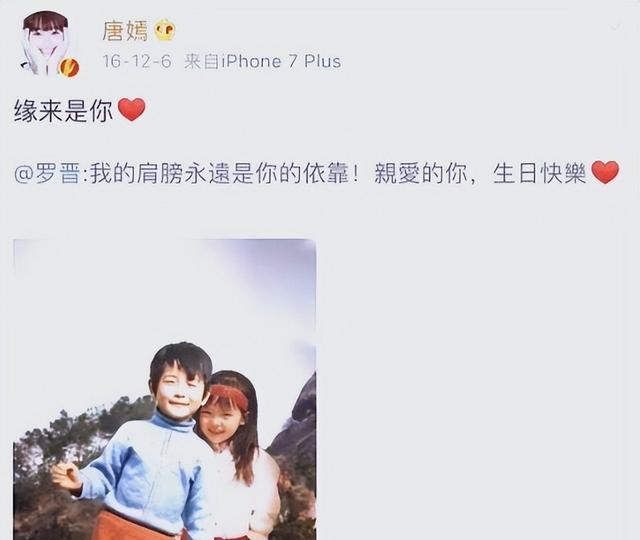Screen dimensions: 640x540
Task: Click the 生日快樂 text in repost
Action: (x=540, y=173)
